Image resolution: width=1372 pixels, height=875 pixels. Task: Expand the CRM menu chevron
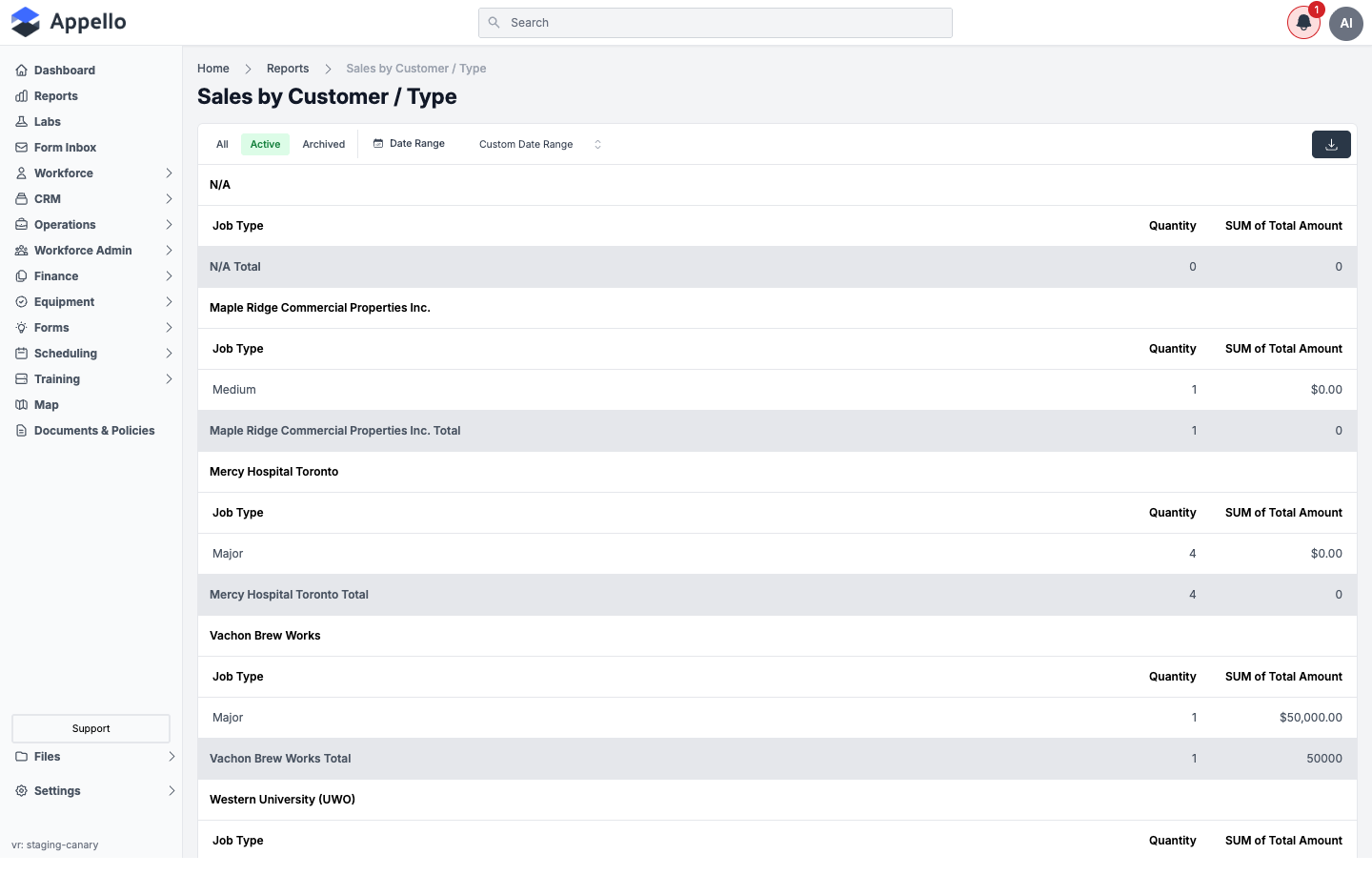169,199
